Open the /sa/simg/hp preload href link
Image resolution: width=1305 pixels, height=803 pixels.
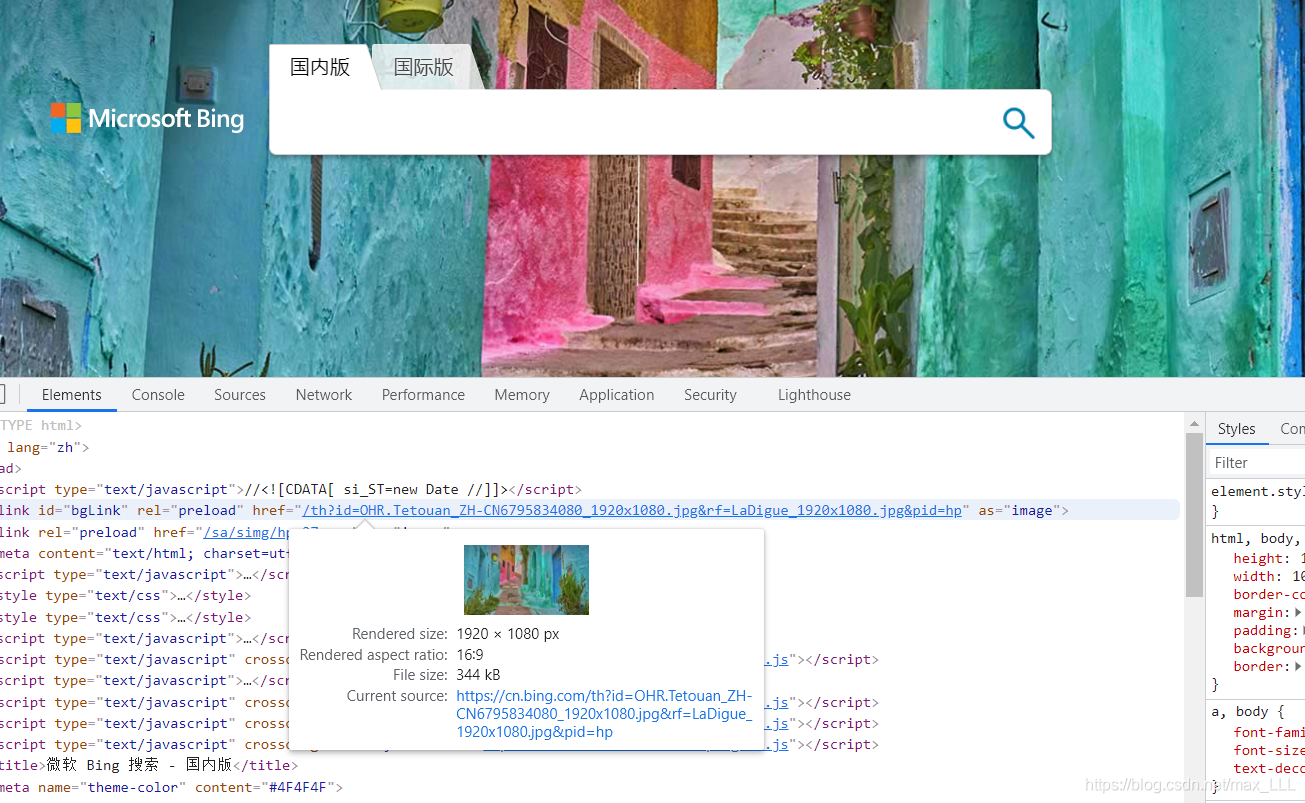click(246, 532)
